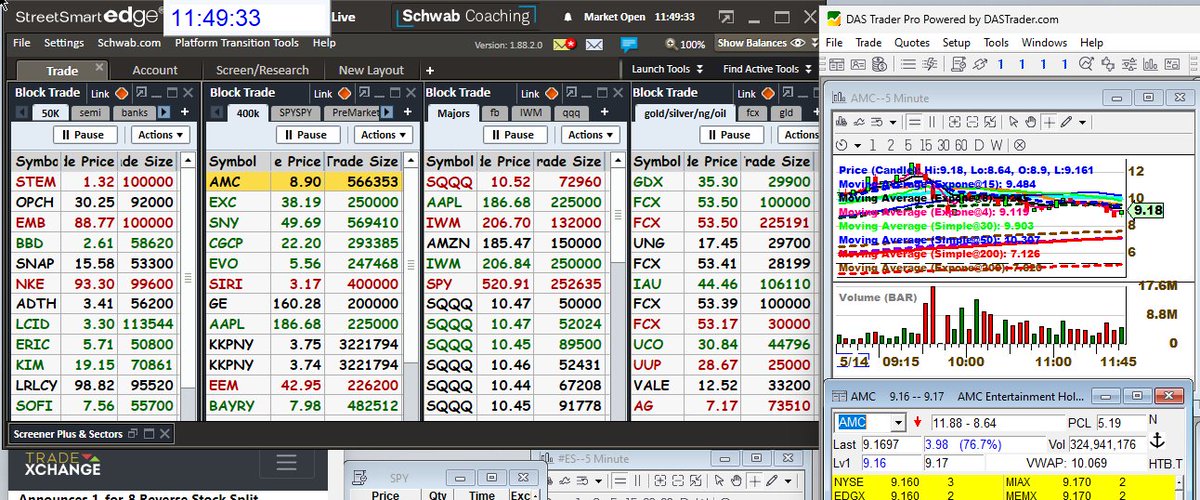Open Actions dropdown in Majors panel
The image size is (1200, 500).
[591, 134]
